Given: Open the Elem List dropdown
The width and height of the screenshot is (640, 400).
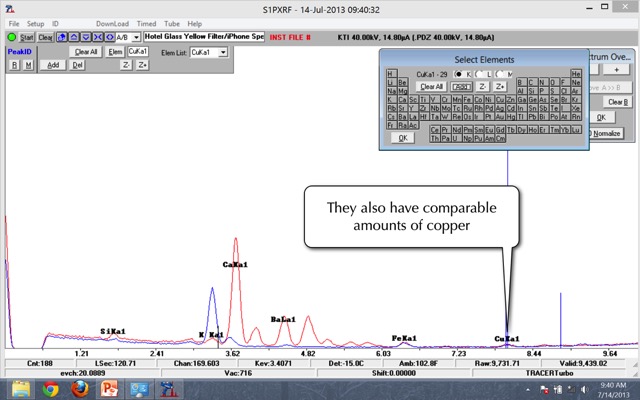Looking at the screenshot, I should point(222,52).
